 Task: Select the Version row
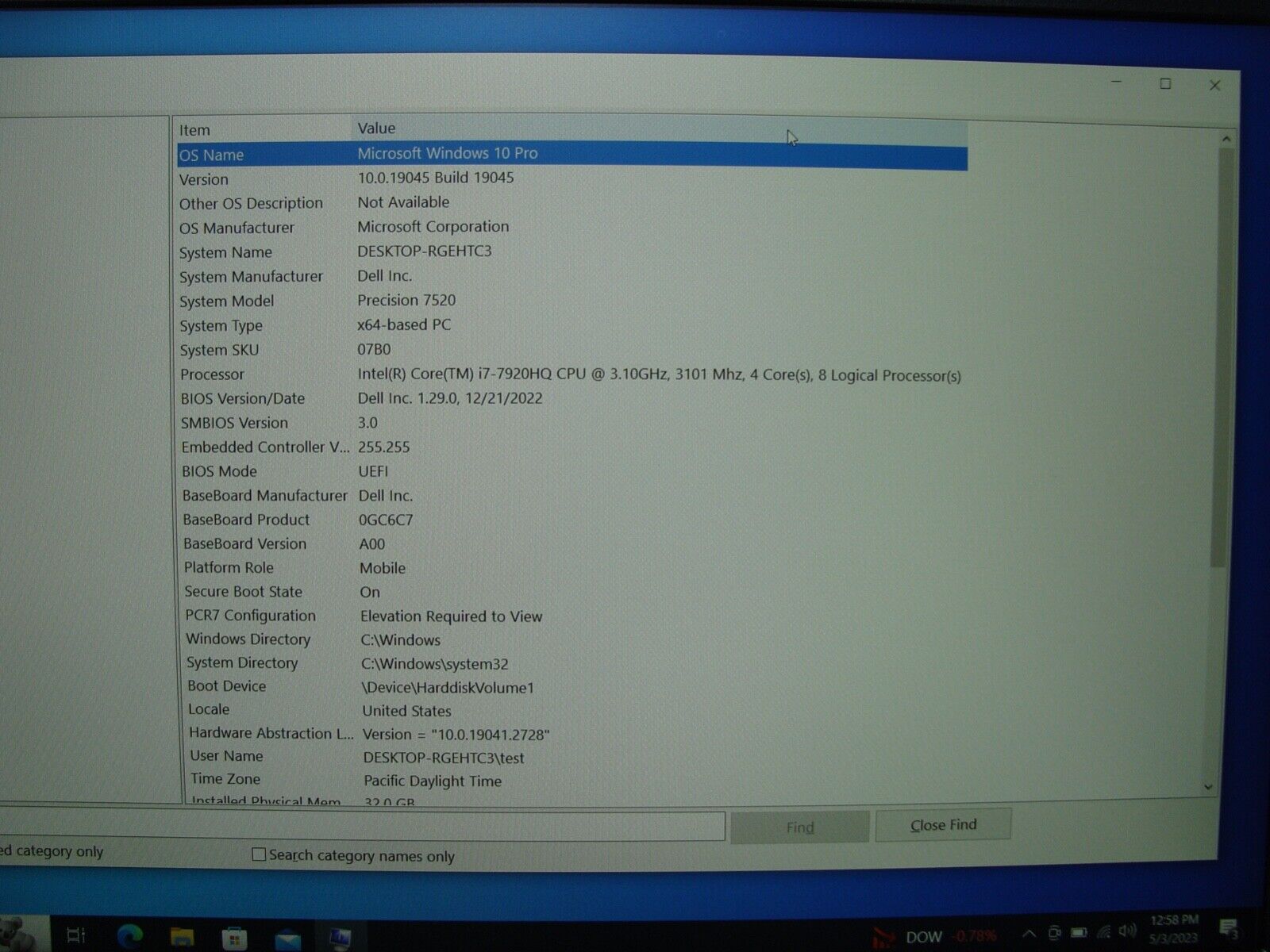point(571,178)
